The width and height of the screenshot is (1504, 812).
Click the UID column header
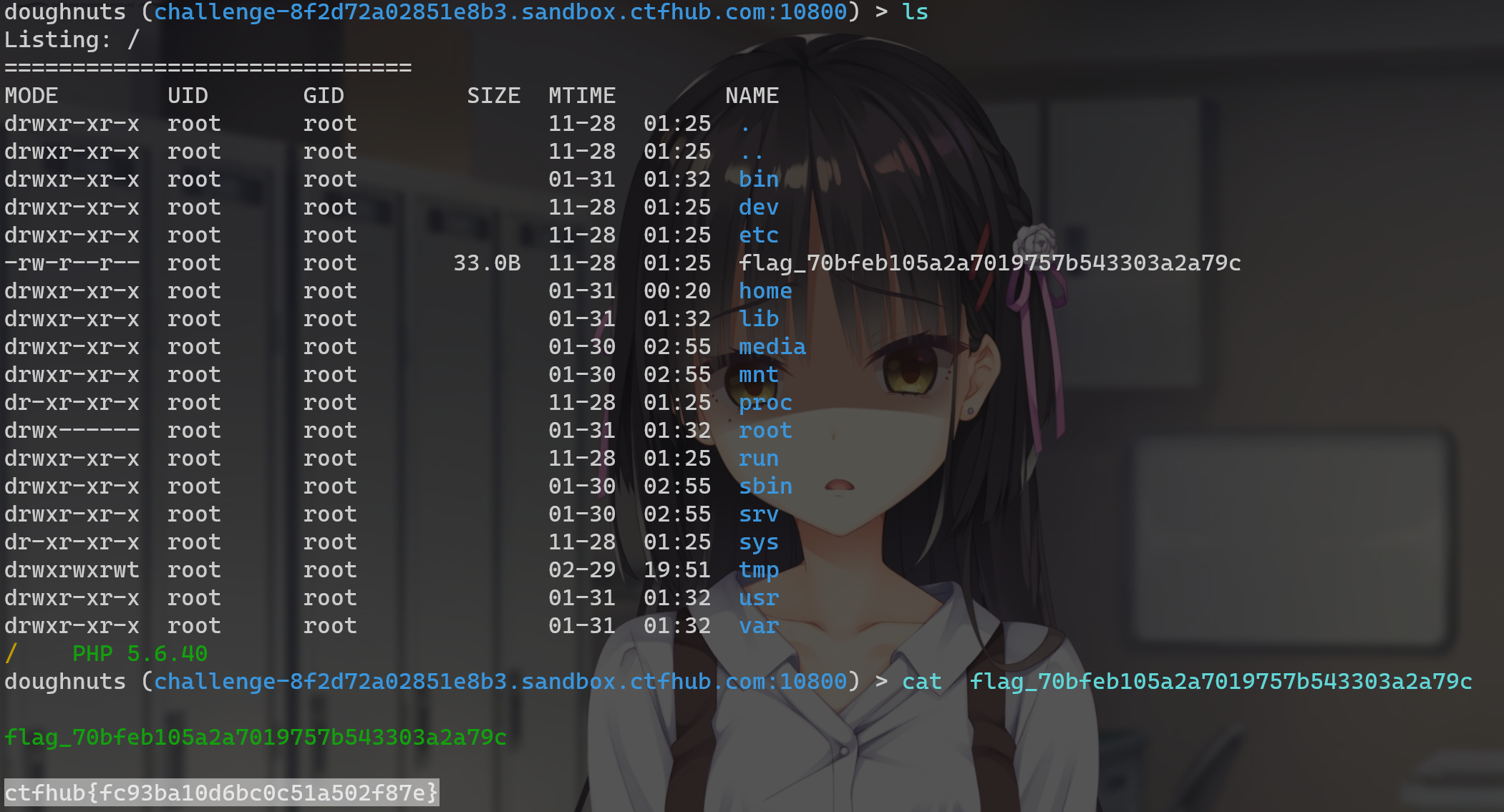(188, 96)
